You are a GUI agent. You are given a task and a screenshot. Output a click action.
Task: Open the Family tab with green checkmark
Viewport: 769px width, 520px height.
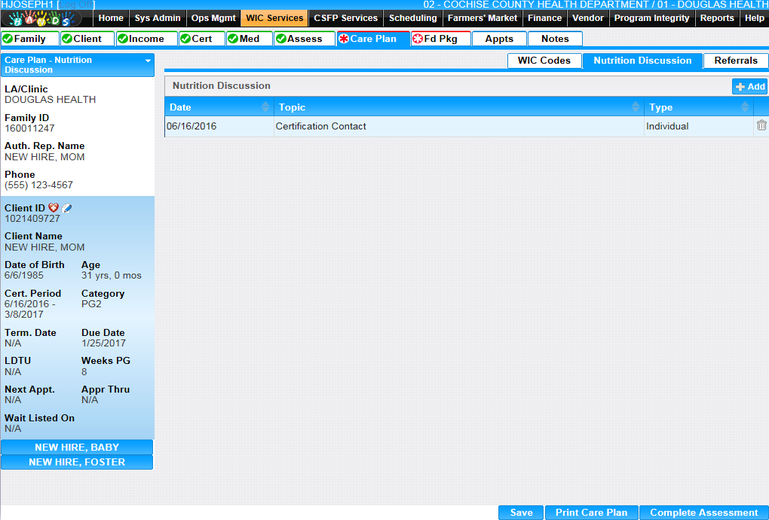(28, 39)
